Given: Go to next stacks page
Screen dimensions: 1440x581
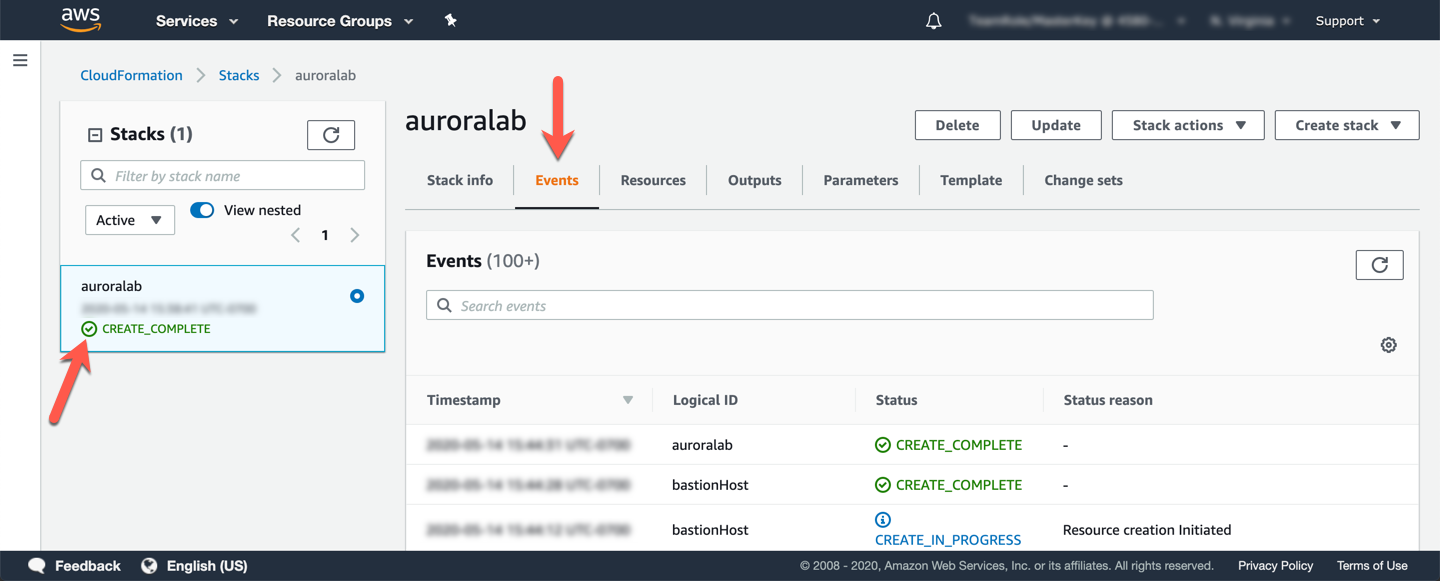Looking at the screenshot, I should 354,235.
